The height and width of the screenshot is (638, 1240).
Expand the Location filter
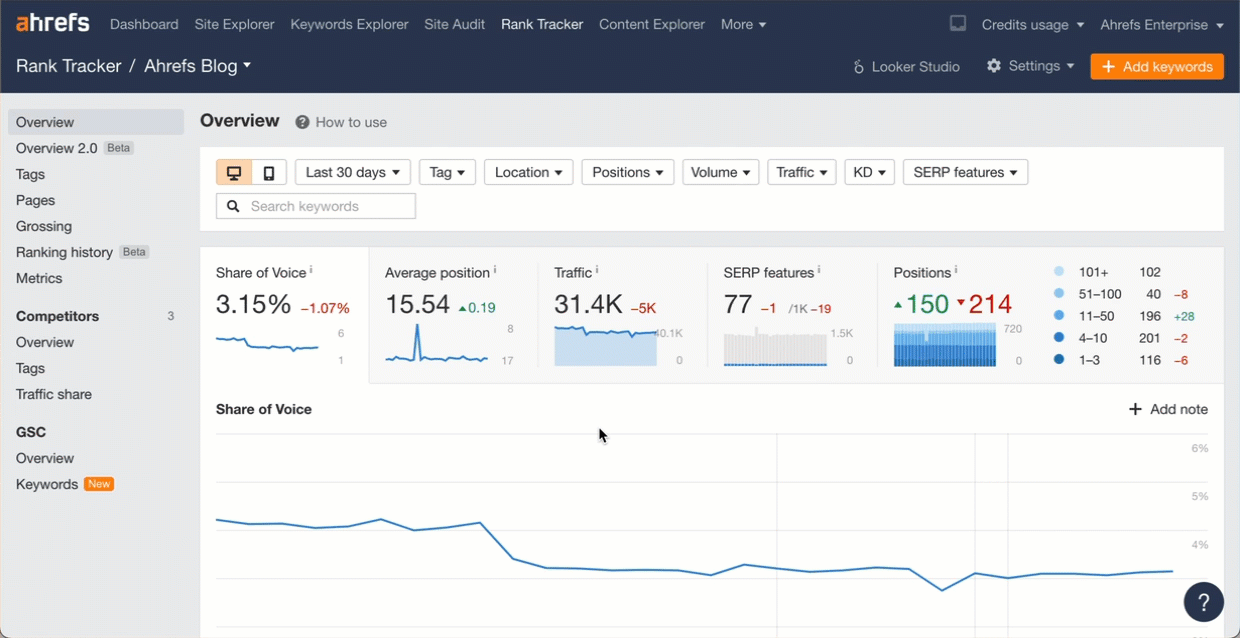tap(528, 171)
